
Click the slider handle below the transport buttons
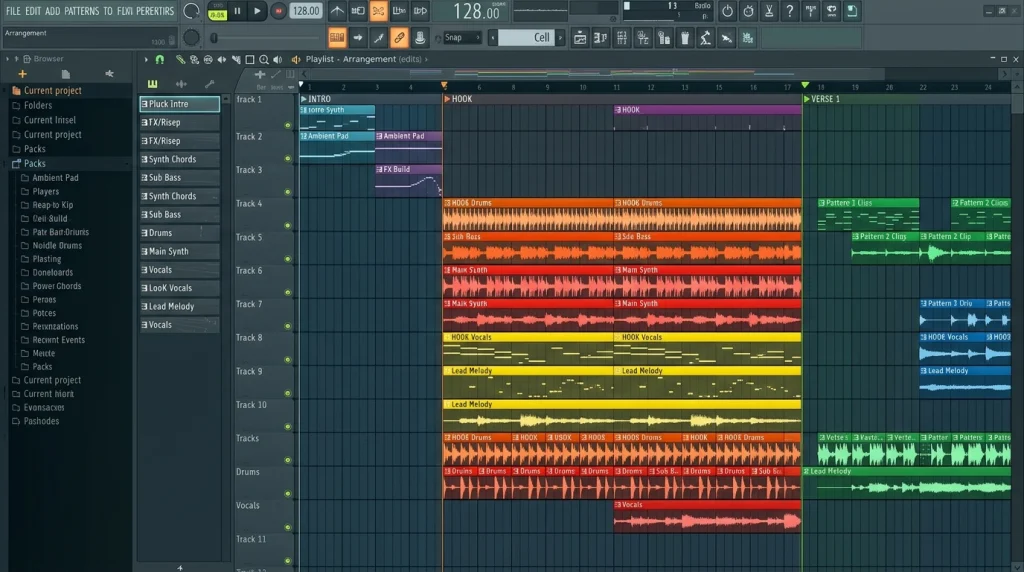(214, 39)
